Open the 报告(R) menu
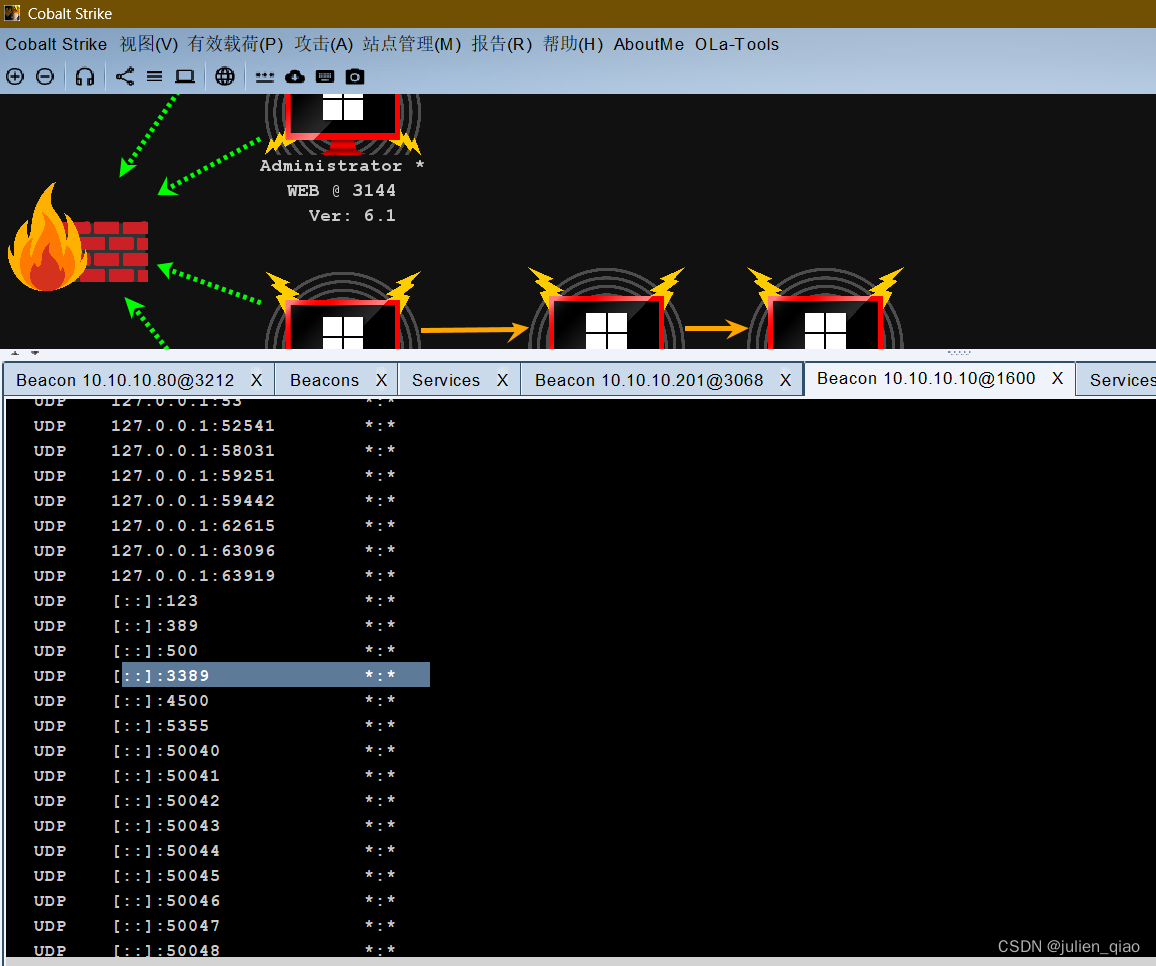Viewport: 1156px width, 966px height. [501, 44]
